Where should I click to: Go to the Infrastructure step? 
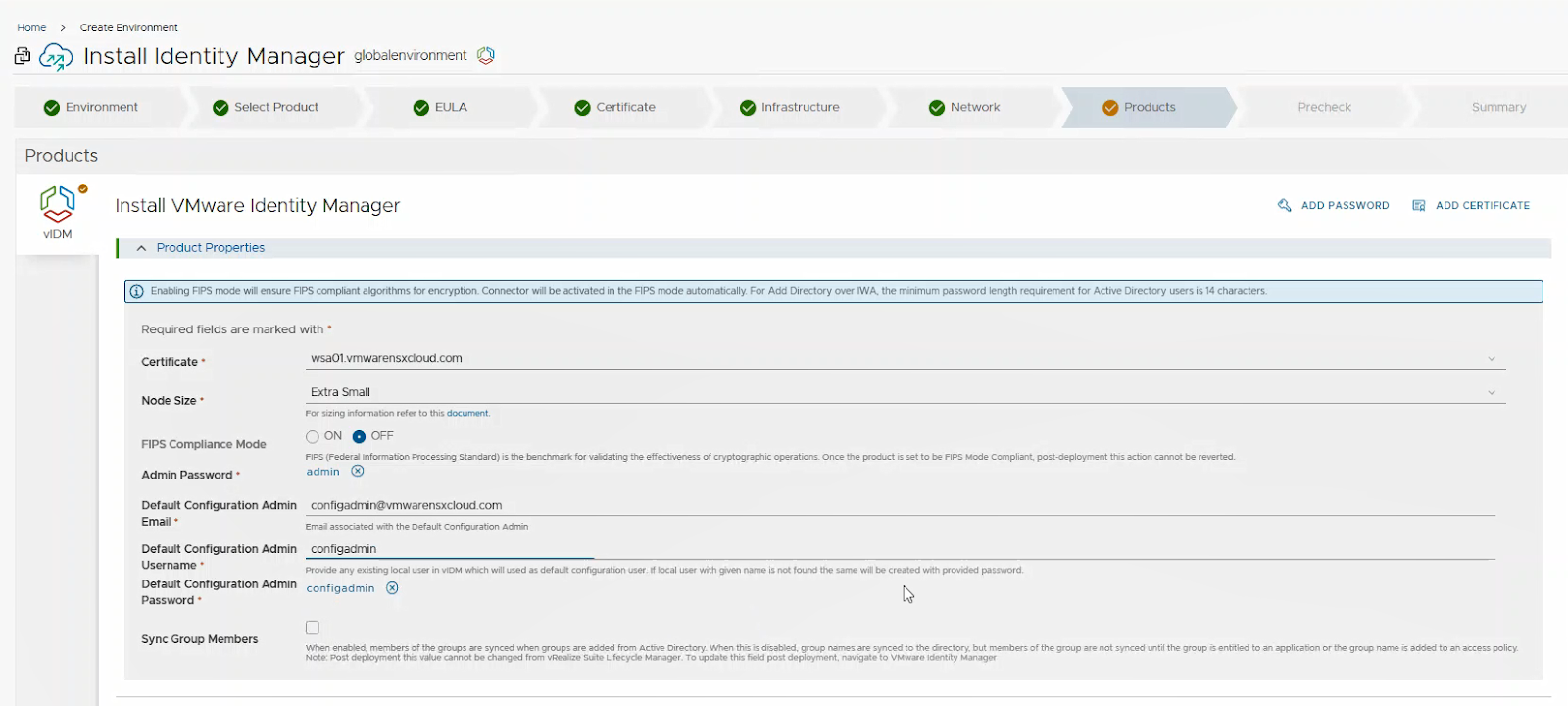pos(798,108)
